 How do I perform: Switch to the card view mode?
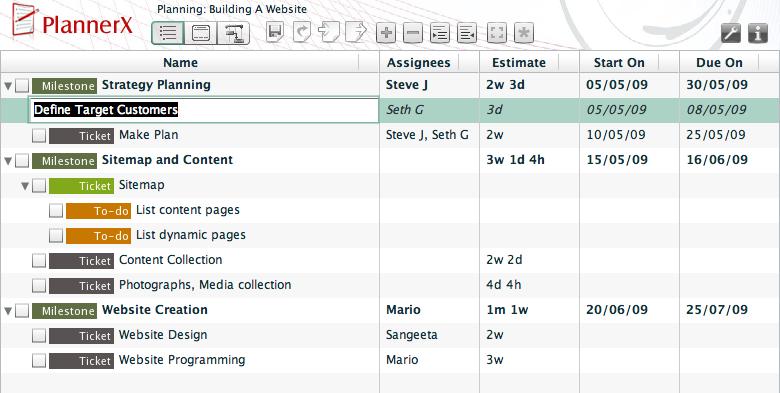point(200,33)
